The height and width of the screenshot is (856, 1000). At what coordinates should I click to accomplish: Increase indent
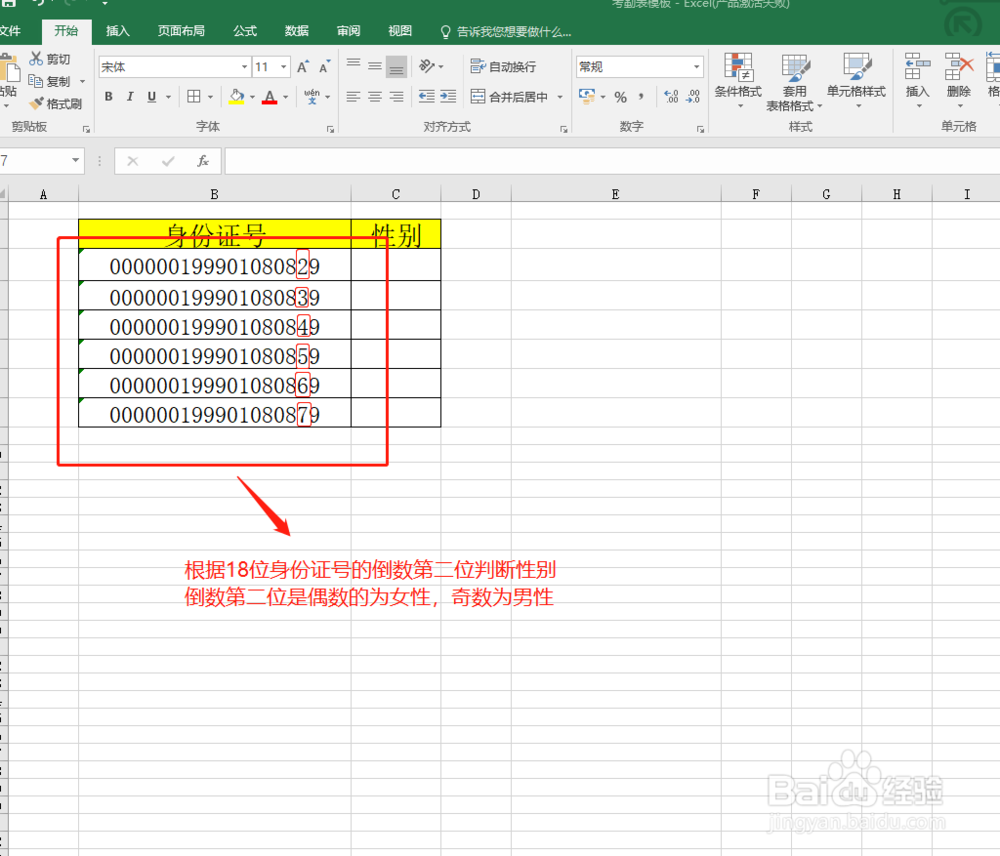pyautogui.click(x=448, y=97)
